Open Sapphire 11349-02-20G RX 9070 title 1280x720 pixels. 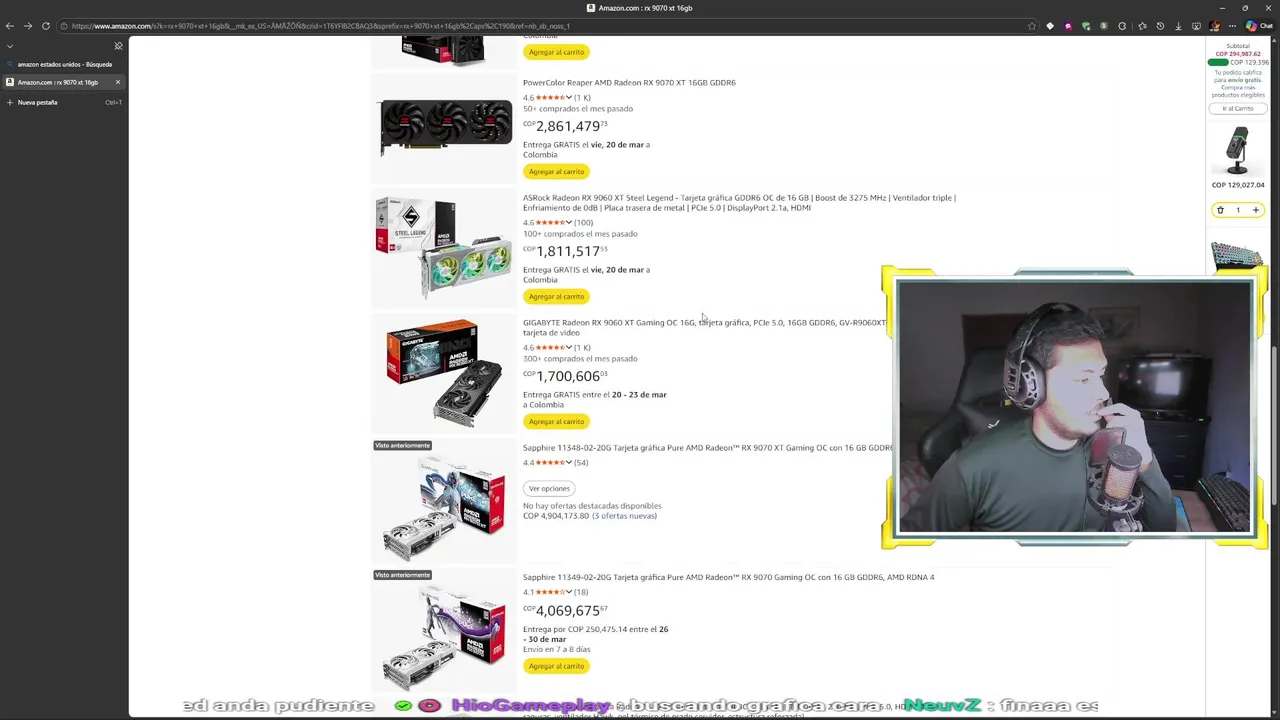pos(728,577)
